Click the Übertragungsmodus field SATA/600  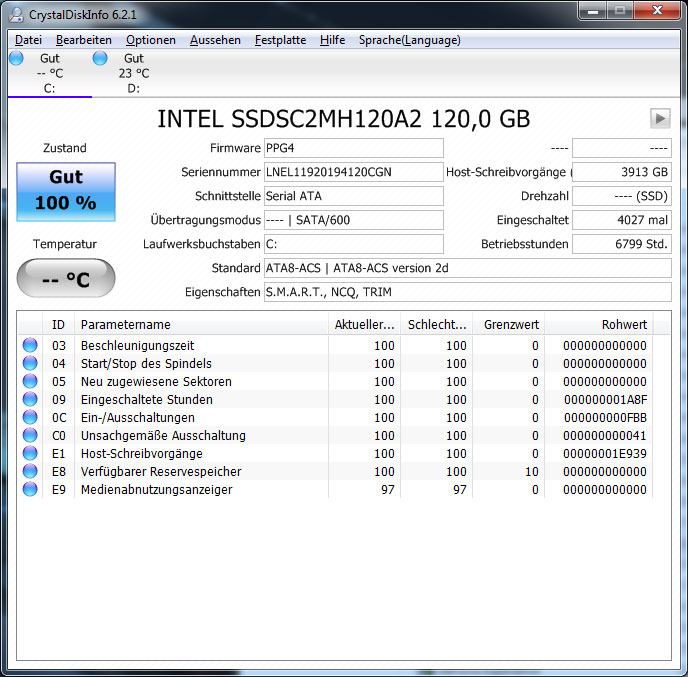[354, 220]
